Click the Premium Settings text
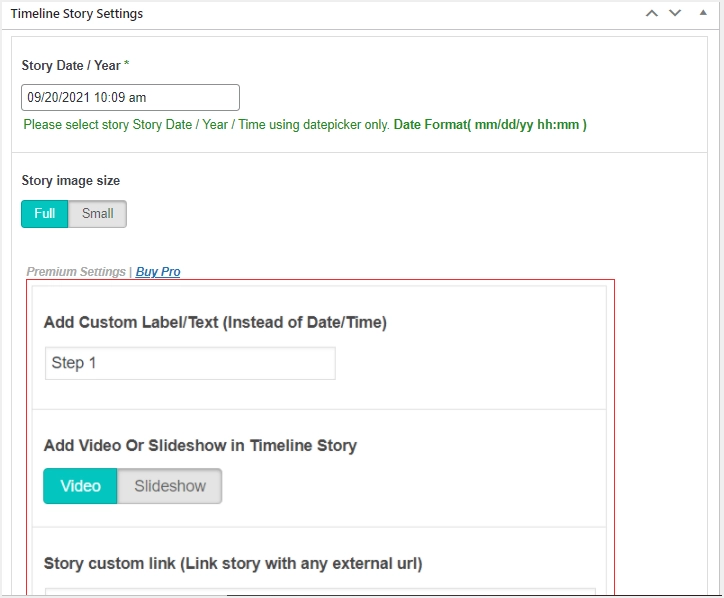The height and width of the screenshot is (598, 724). 76,272
